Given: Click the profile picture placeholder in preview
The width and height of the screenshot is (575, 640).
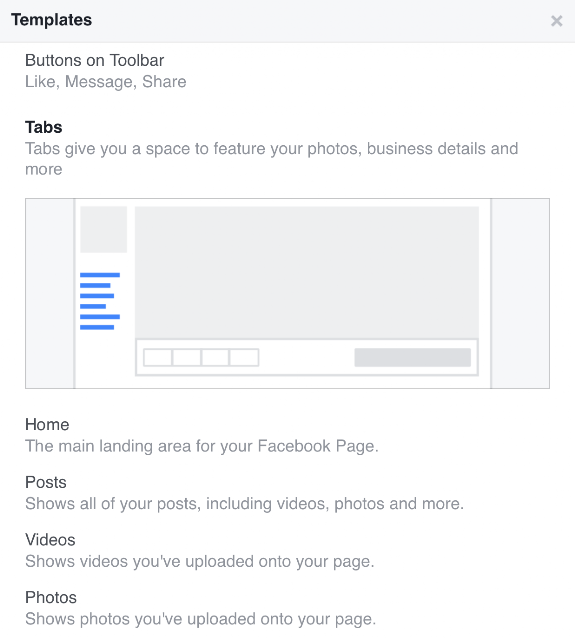Looking at the screenshot, I should 104,229.
